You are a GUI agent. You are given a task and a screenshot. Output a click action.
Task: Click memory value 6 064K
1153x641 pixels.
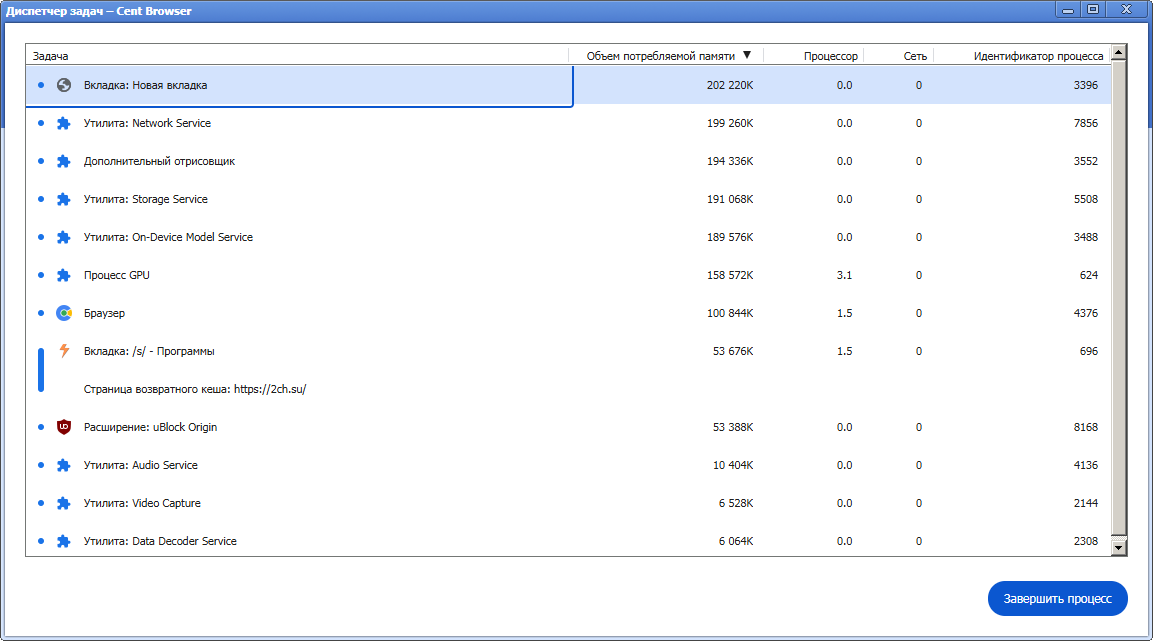click(736, 541)
